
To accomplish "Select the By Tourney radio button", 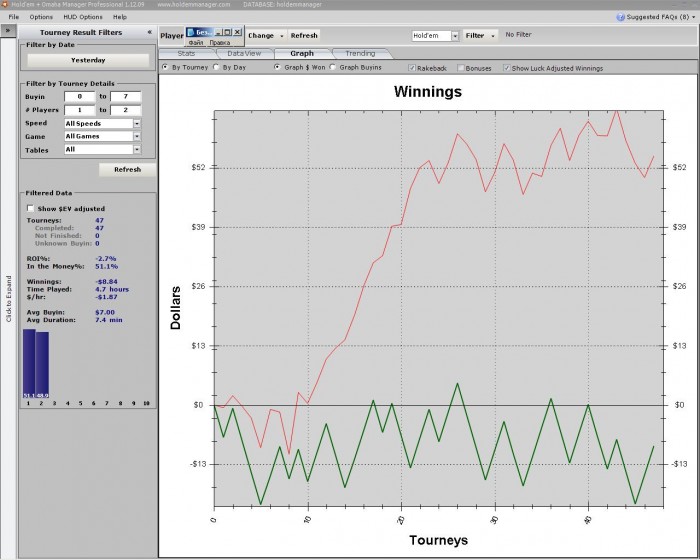I will pos(165,67).
